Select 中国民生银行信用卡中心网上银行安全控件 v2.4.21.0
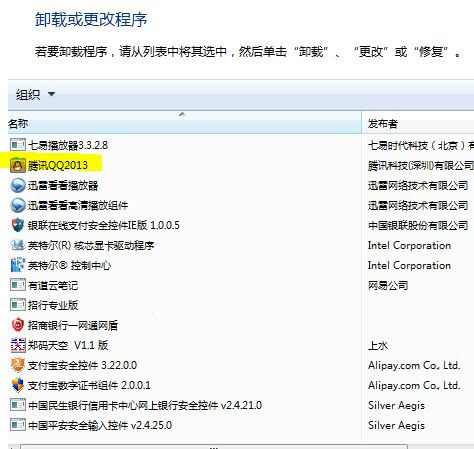Viewport: 474px width, 449px height. pos(145,405)
